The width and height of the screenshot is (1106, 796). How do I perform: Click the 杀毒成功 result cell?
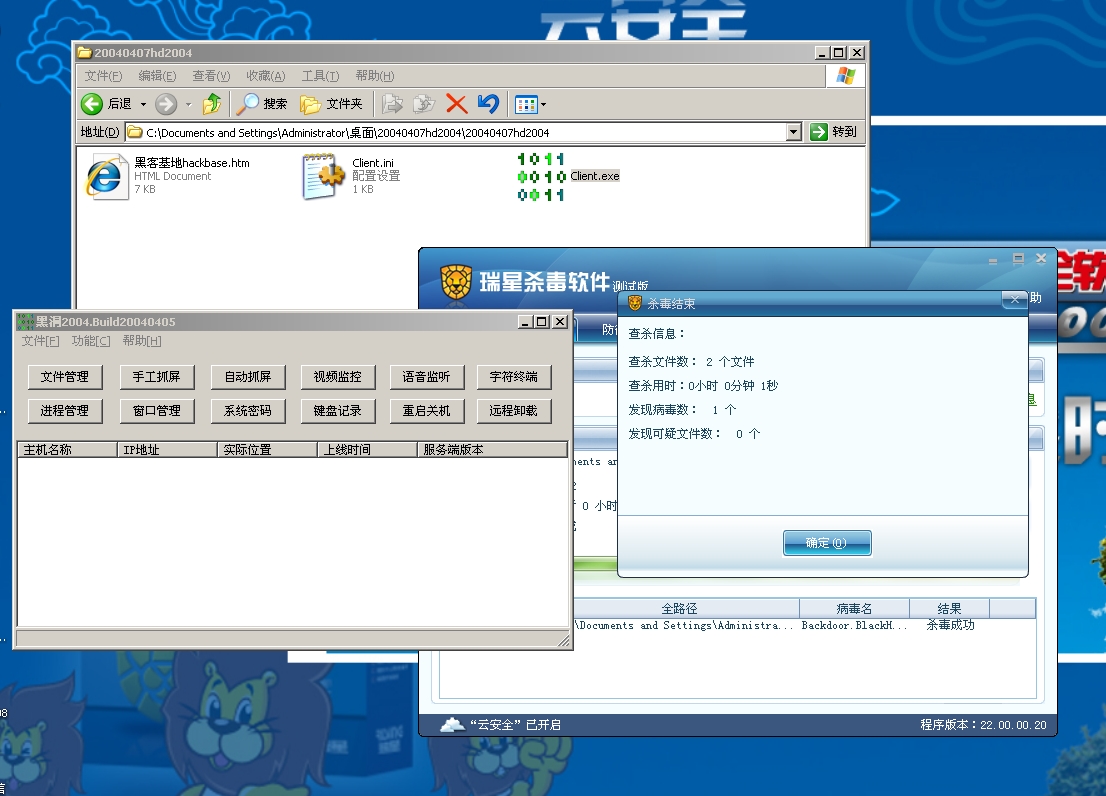click(x=950, y=625)
